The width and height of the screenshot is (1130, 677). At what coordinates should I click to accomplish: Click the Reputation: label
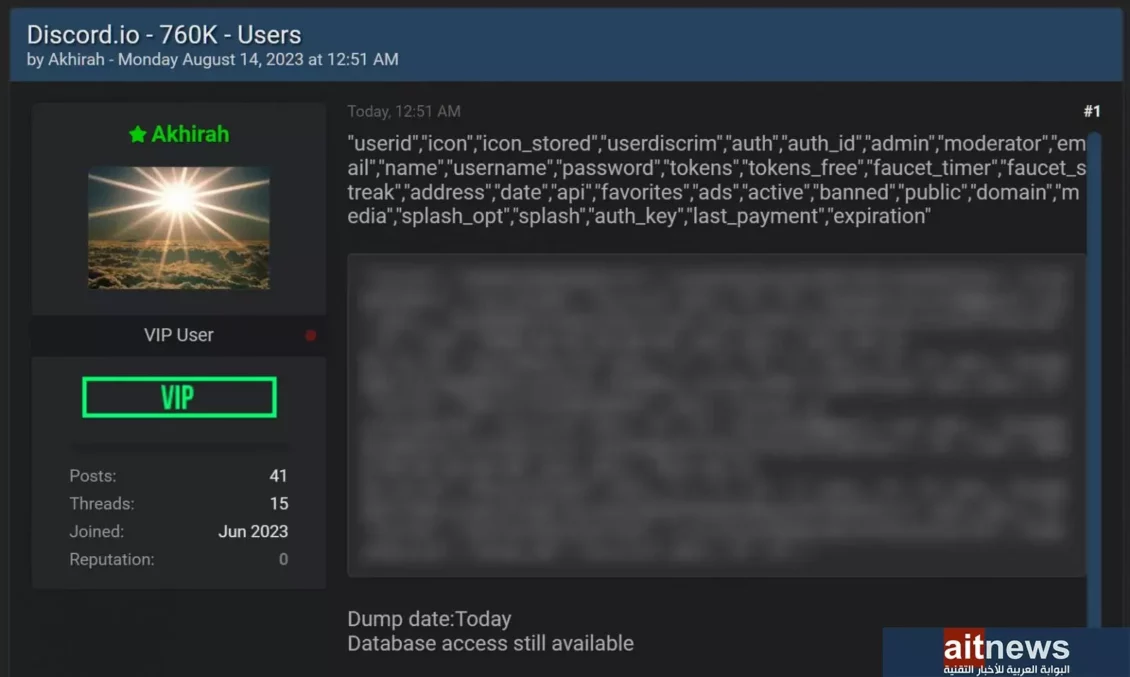(112, 559)
